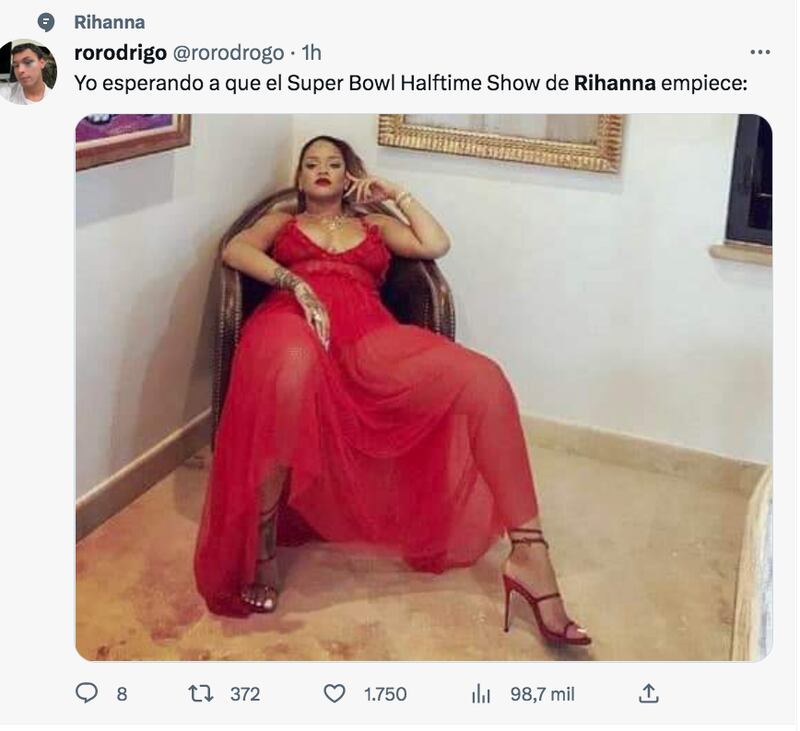800x731 pixels.
Task: Click the gold picture frame in the photo
Action: 500,140
